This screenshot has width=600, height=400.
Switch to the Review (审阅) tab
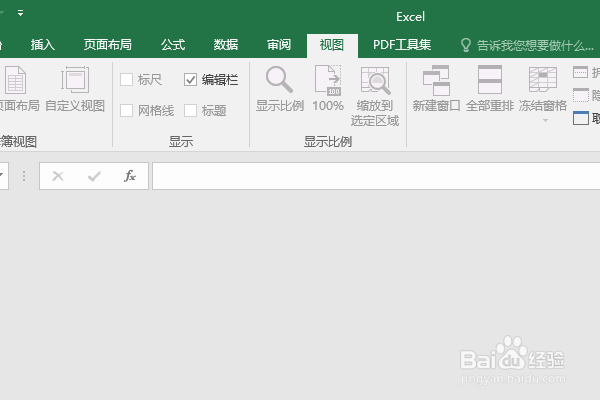pyautogui.click(x=279, y=45)
